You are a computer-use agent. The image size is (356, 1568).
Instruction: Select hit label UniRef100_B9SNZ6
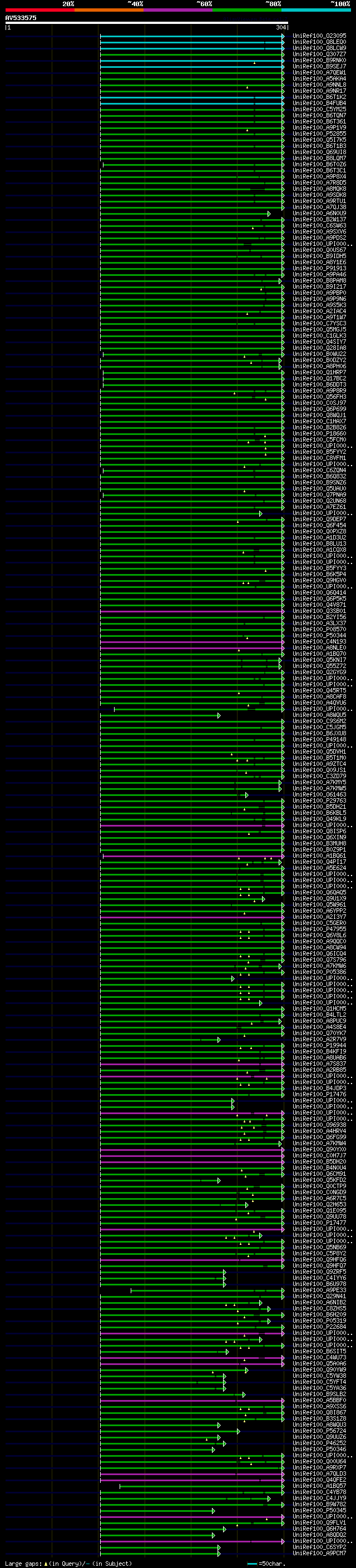[319, 483]
